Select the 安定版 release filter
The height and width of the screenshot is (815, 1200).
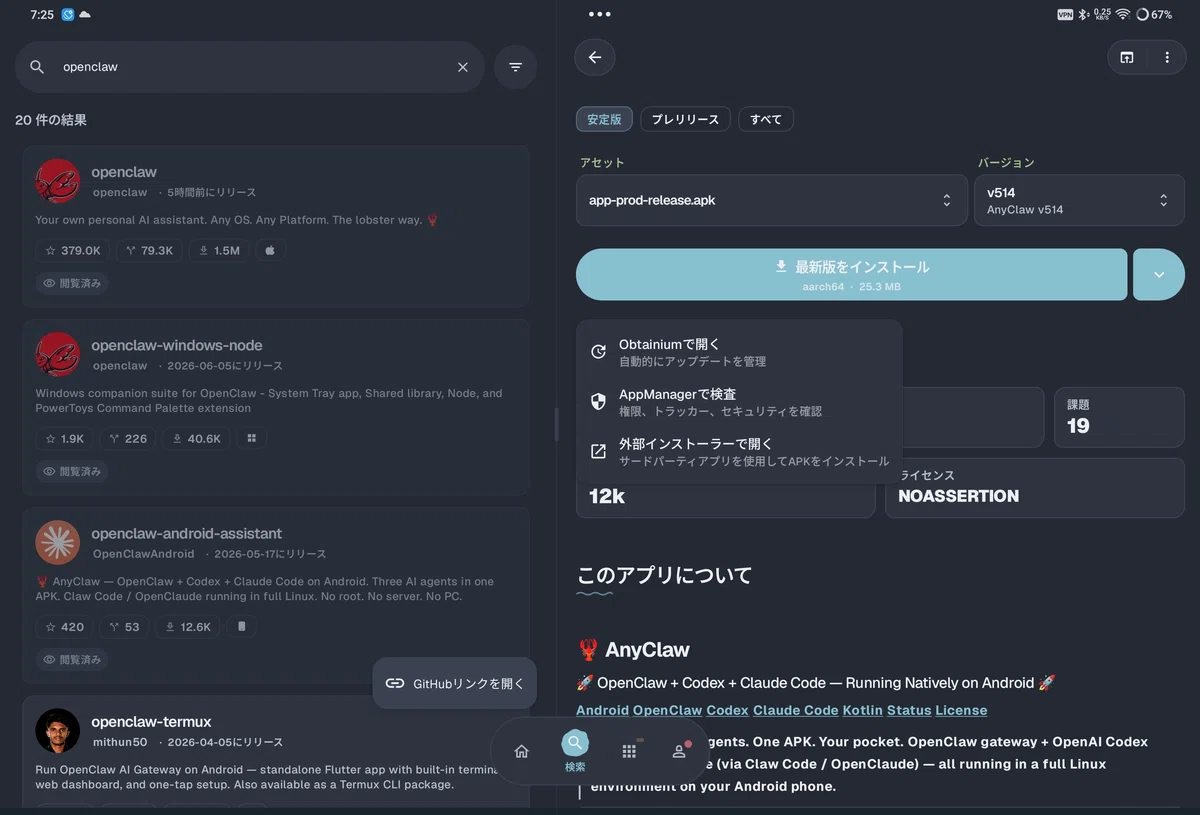[x=604, y=119]
